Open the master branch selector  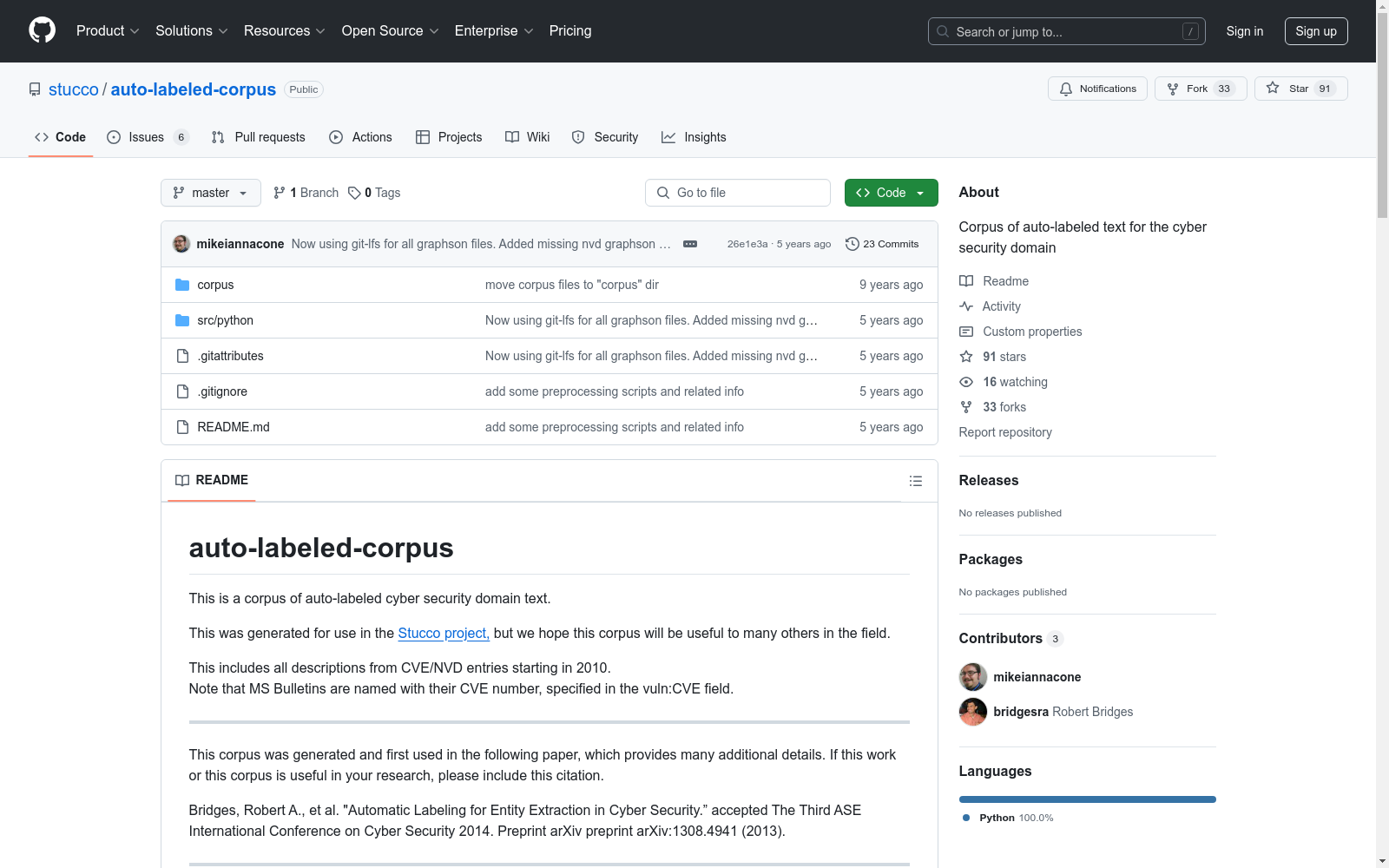(211, 193)
